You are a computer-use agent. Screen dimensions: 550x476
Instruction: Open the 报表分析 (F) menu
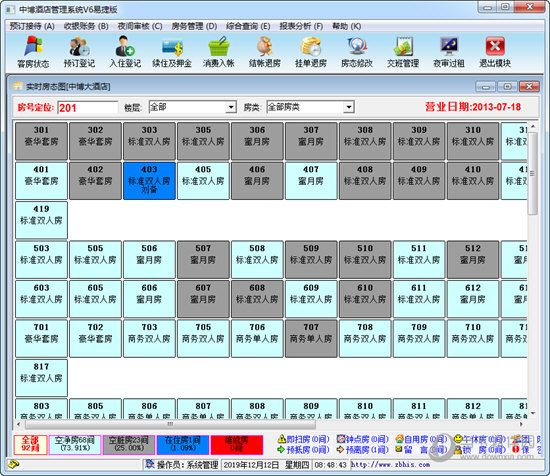point(301,26)
